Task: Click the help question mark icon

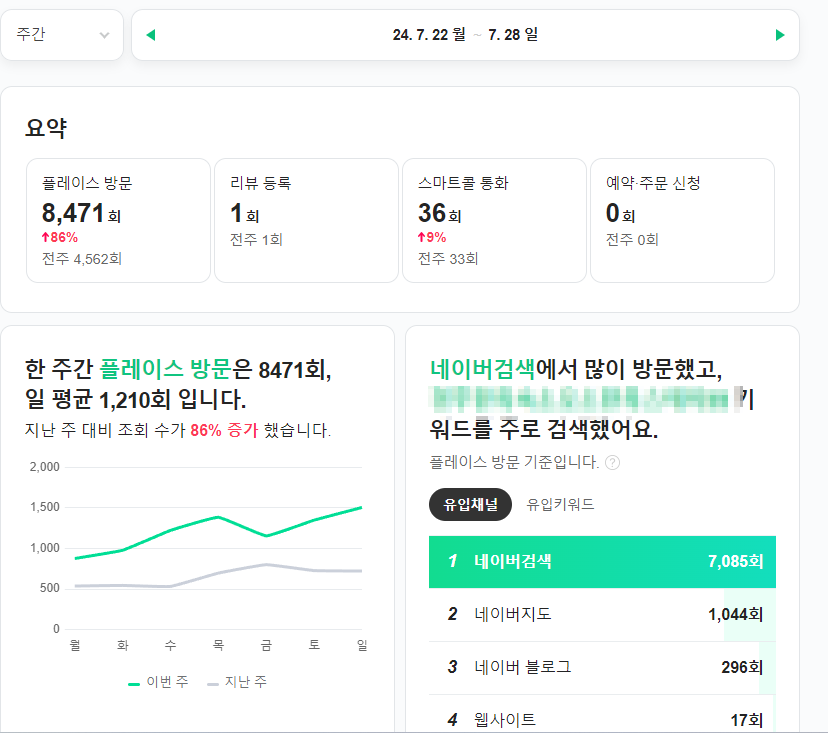Action: tap(612, 463)
